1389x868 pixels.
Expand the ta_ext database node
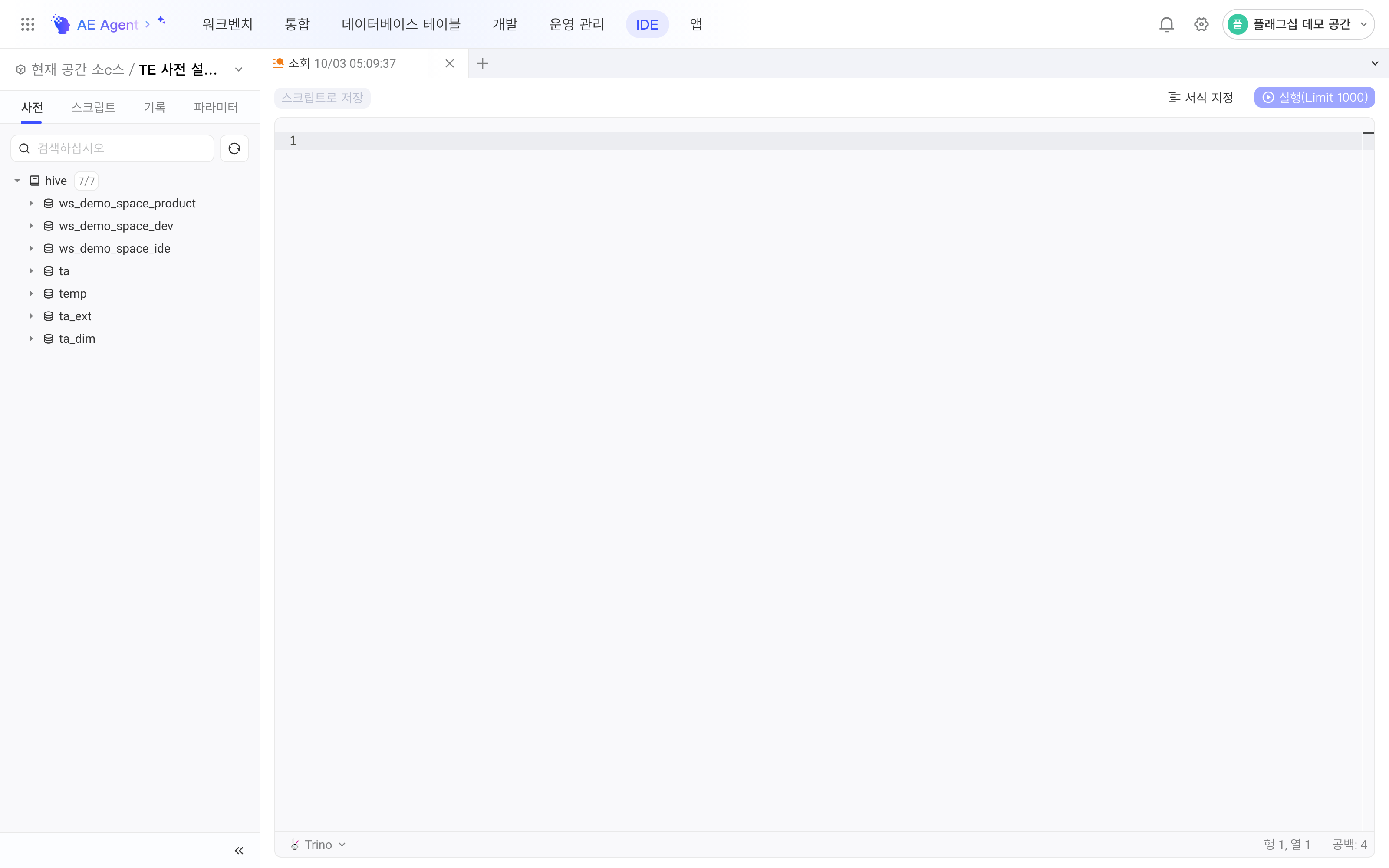pos(31,316)
